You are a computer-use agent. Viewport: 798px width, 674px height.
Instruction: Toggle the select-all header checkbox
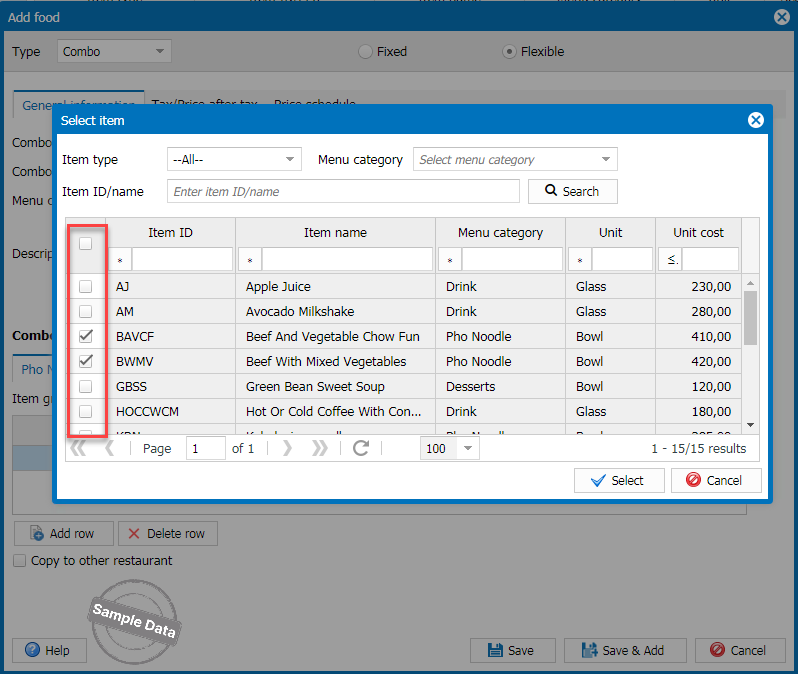tap(86, 243)
